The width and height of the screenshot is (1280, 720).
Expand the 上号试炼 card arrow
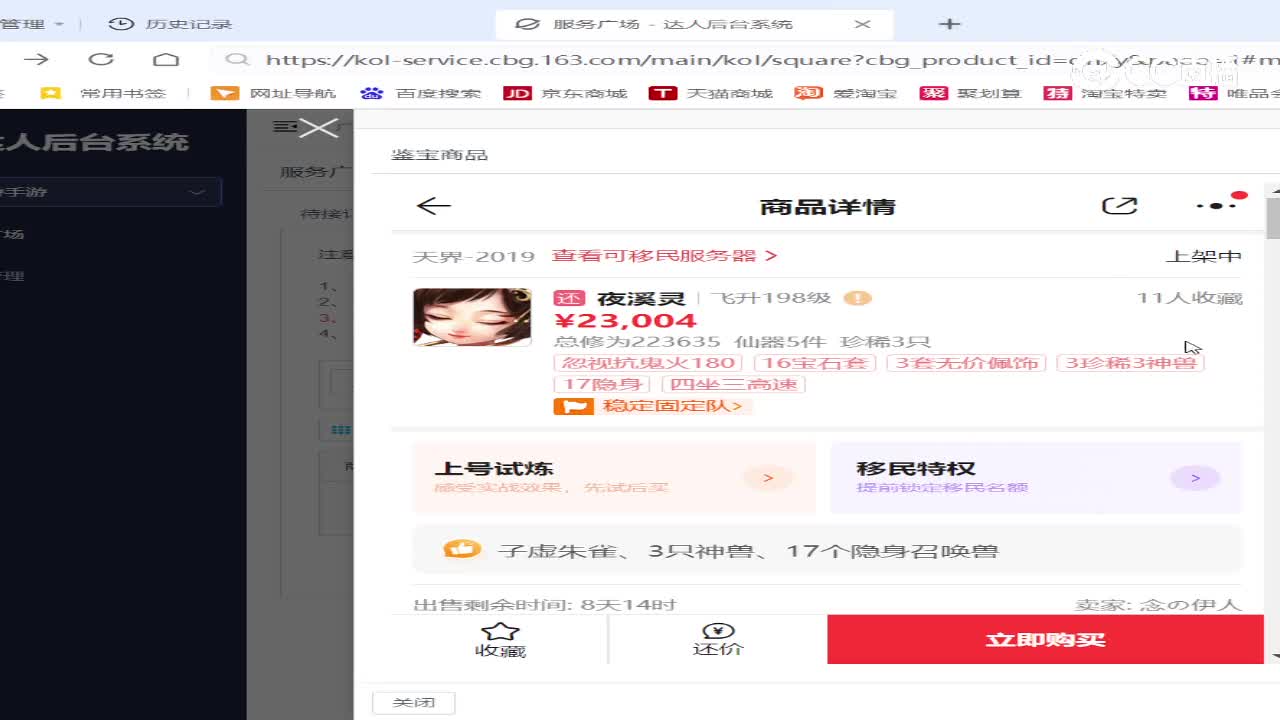point(768,478)
